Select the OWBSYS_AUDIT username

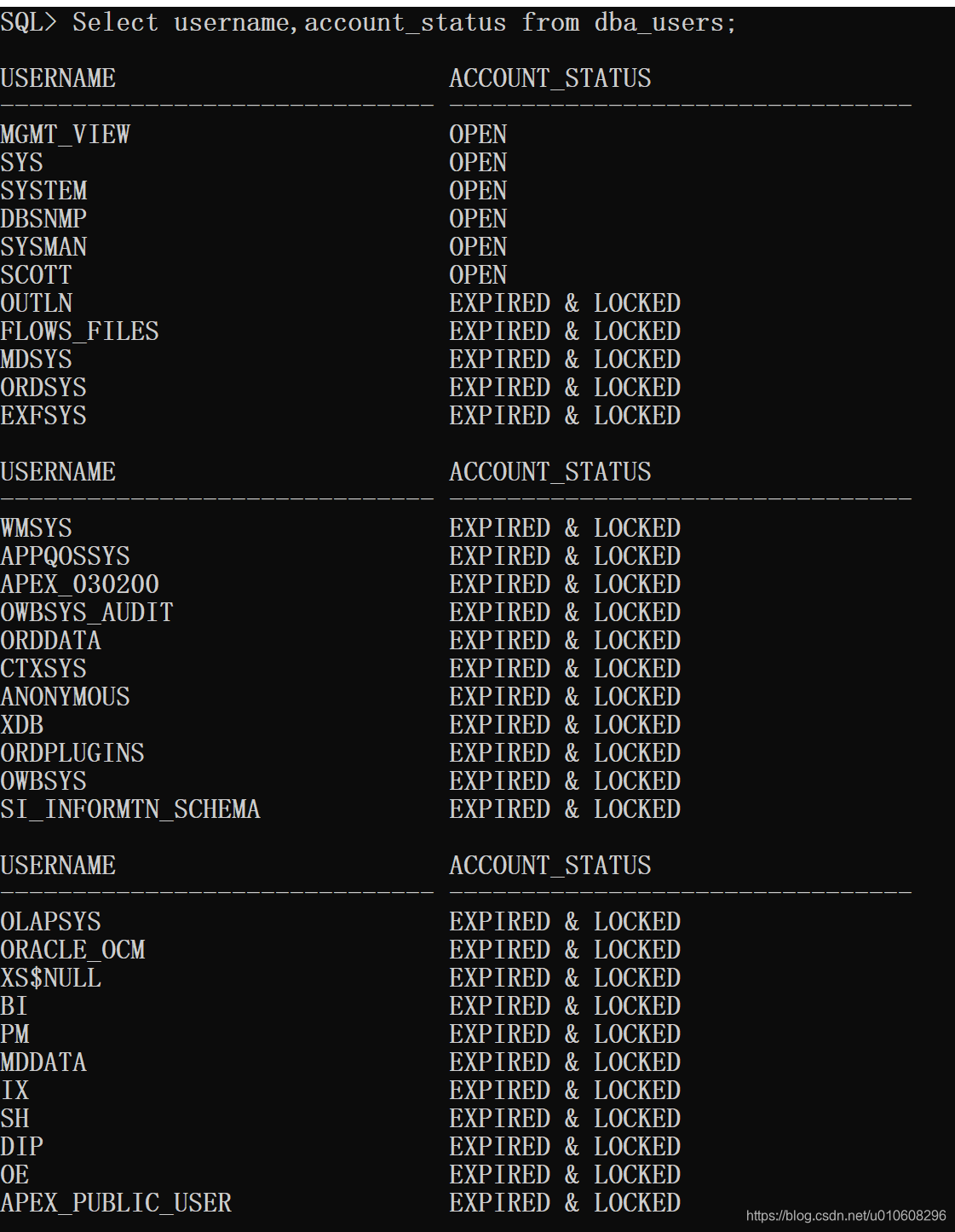(87, 613)
